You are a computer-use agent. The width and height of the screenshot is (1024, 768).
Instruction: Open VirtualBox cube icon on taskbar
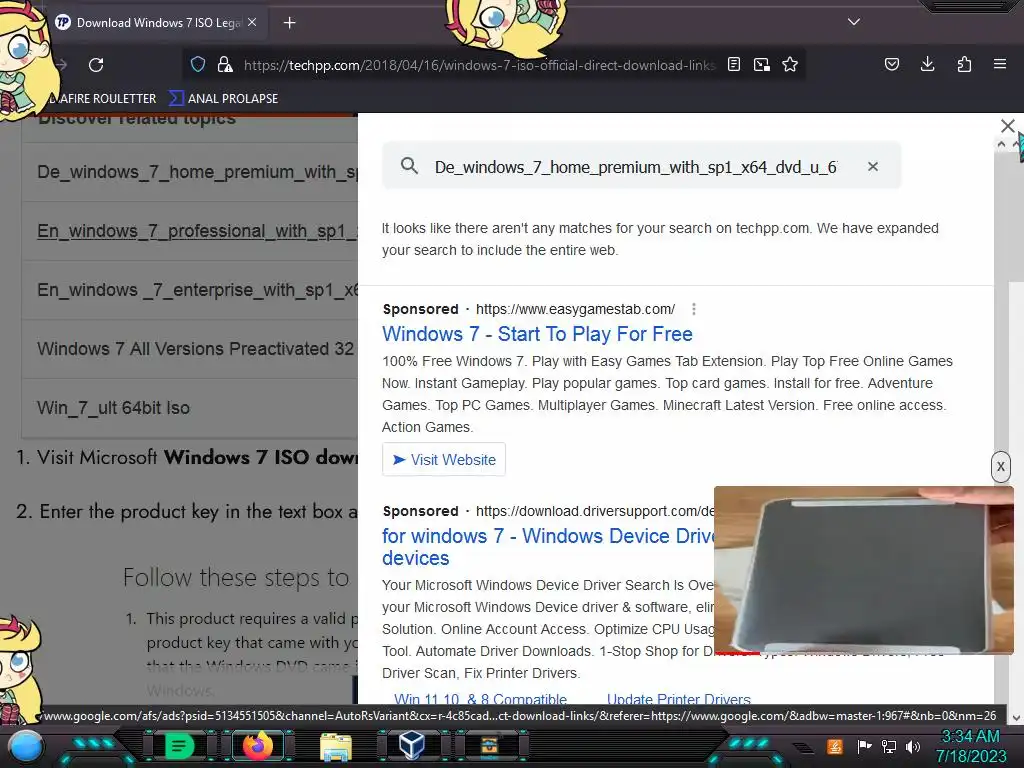coord(412,746)
